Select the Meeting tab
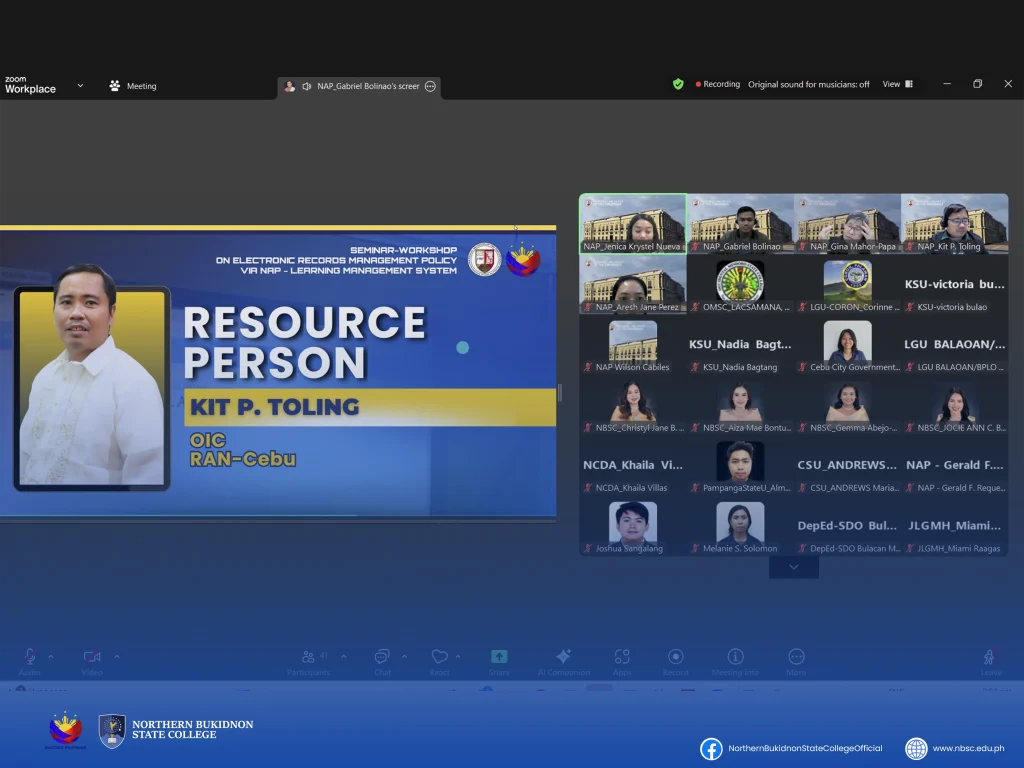Image resolution: width=1024 pixels, height=768 pixels. (x=133, y=86)
